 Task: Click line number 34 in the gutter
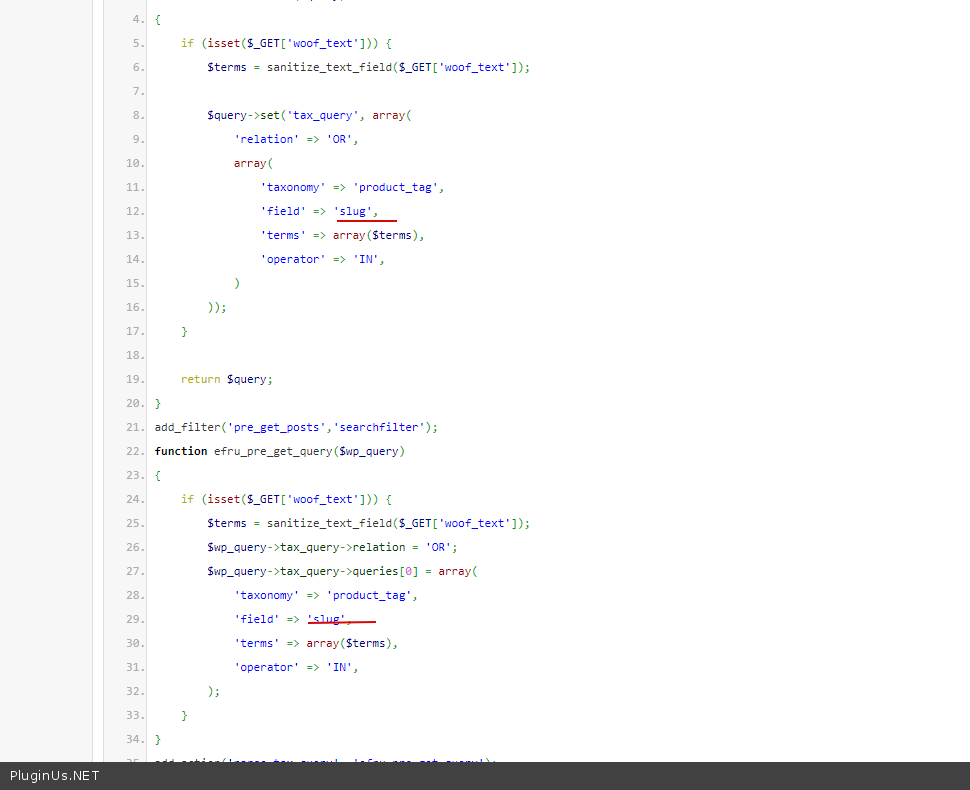click(135, 739)
